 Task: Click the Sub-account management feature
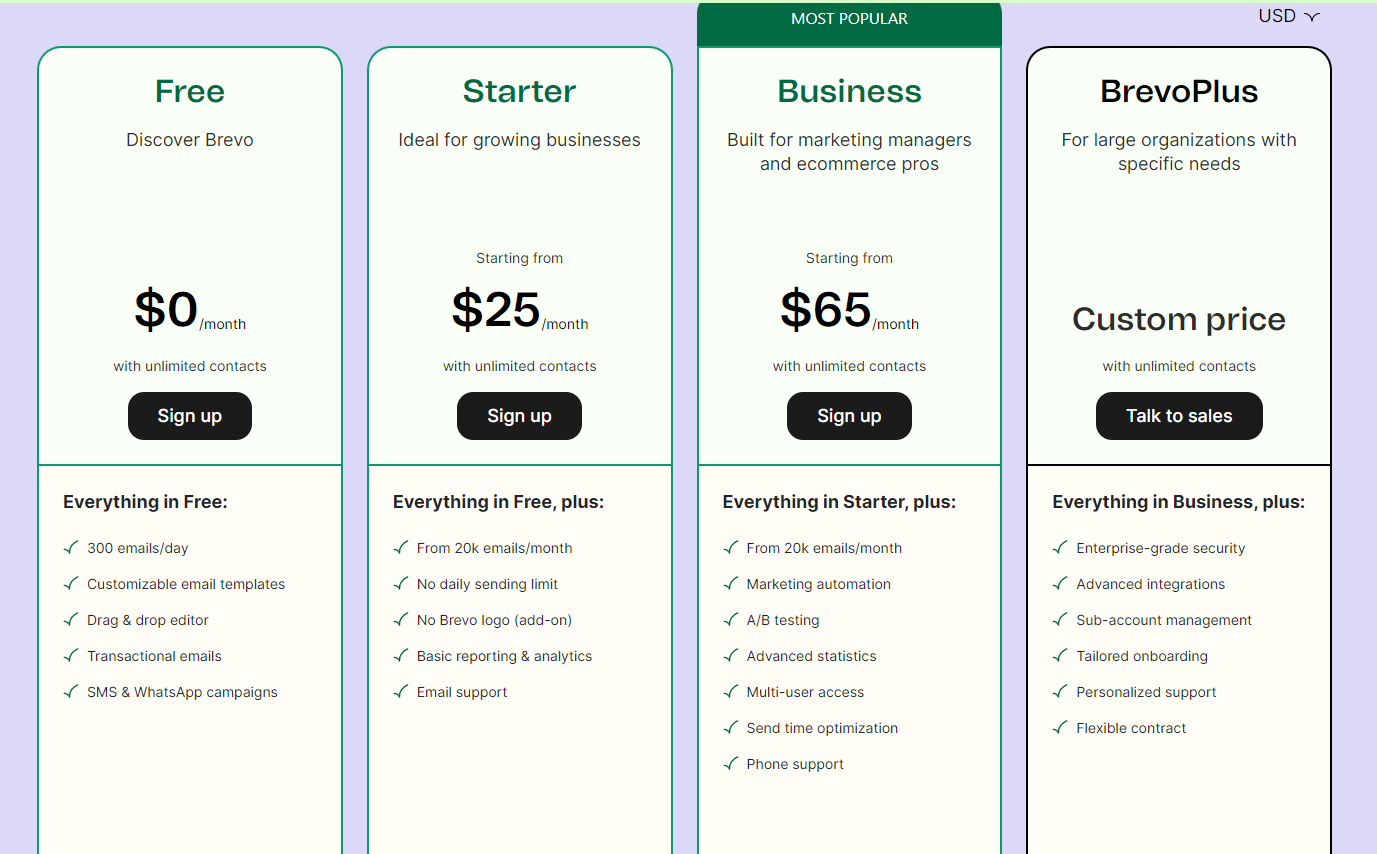(1164, 620)
